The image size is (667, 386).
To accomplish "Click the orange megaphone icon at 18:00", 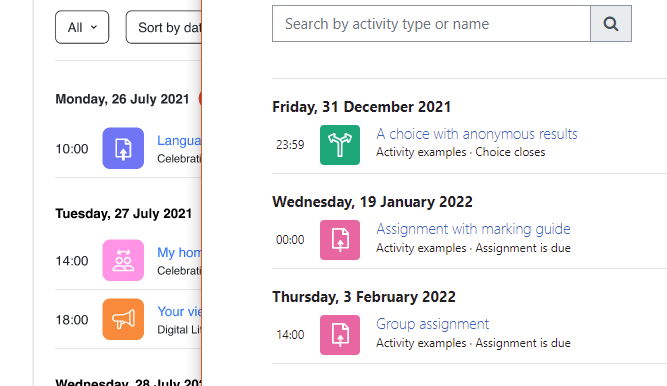I will [x=123, y=319].
